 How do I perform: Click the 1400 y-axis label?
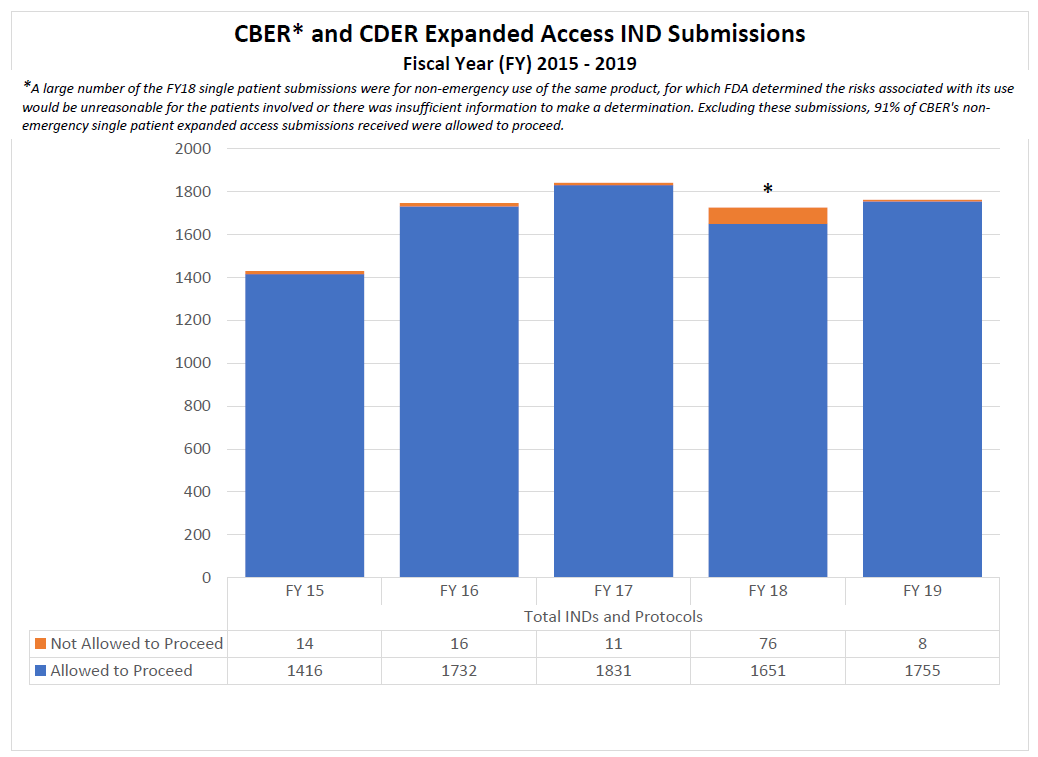click(193, 278)
